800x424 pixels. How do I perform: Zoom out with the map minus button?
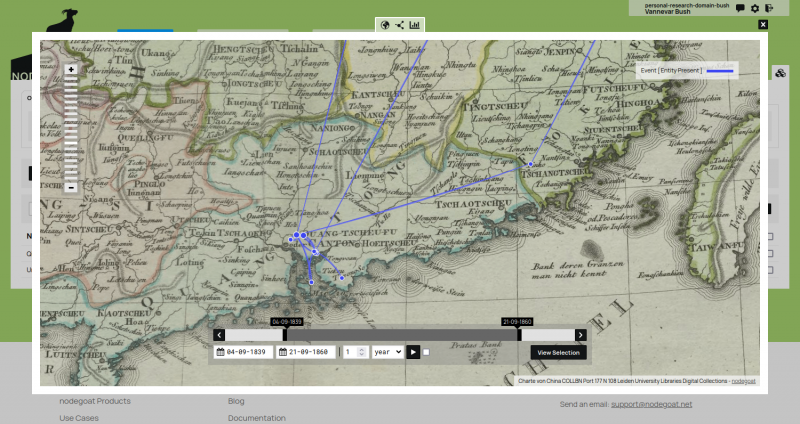tap(71, 187)
